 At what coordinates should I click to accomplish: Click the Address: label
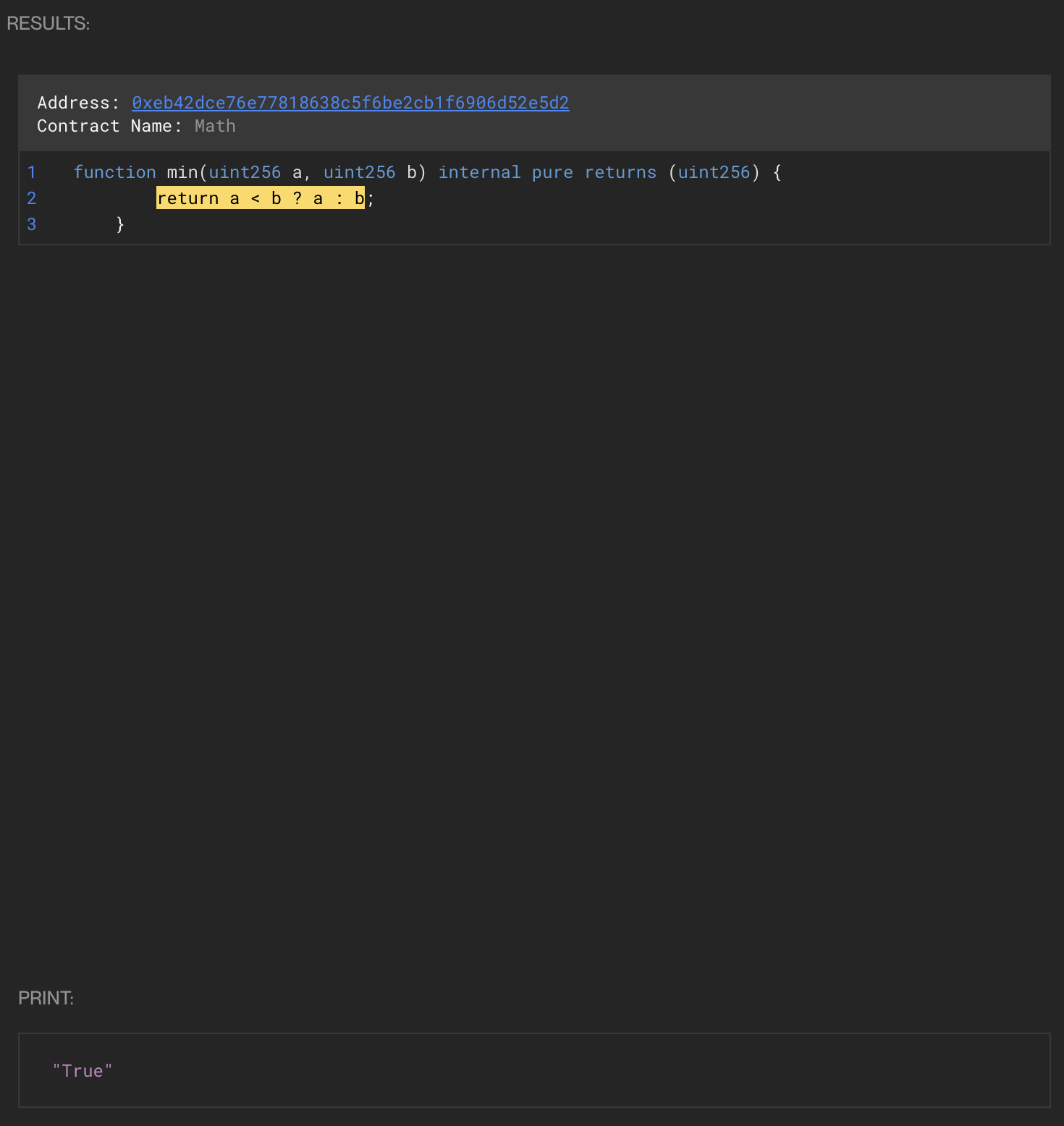point(78,103)
